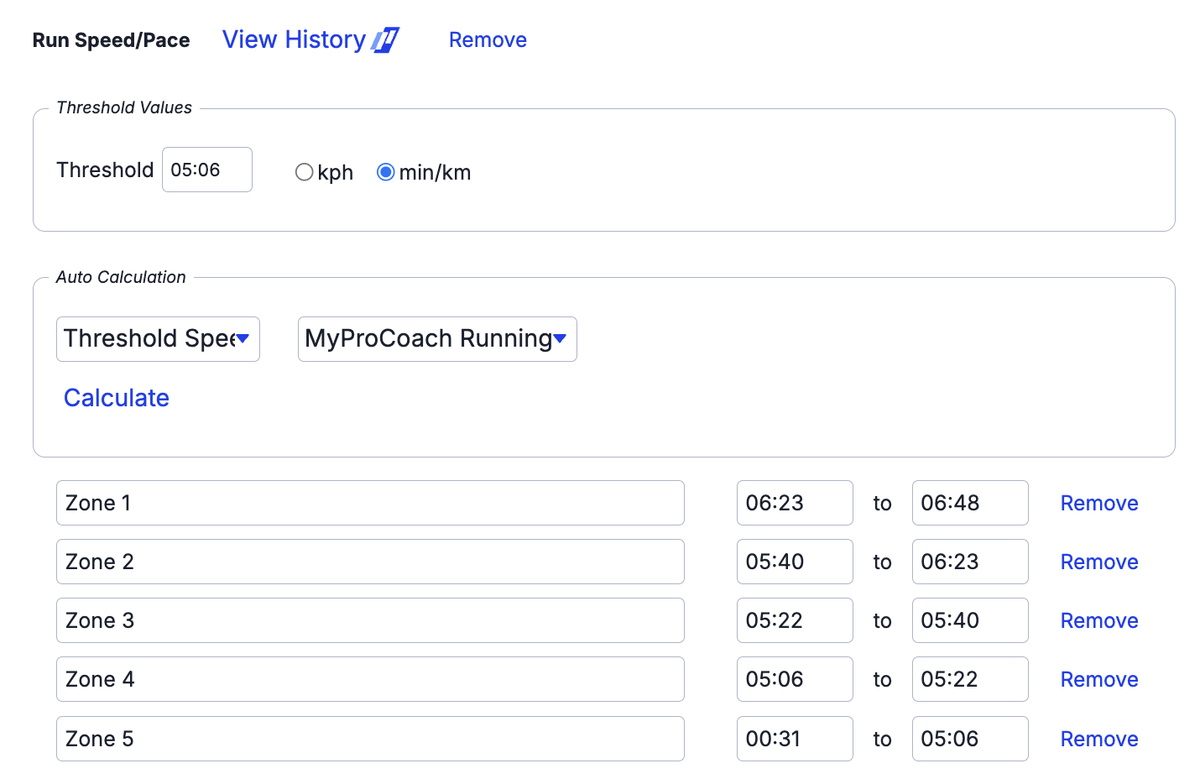Edit the Zone 5 name field
The height and width of the screenshot is (779, 1200).
coord(370,739)
